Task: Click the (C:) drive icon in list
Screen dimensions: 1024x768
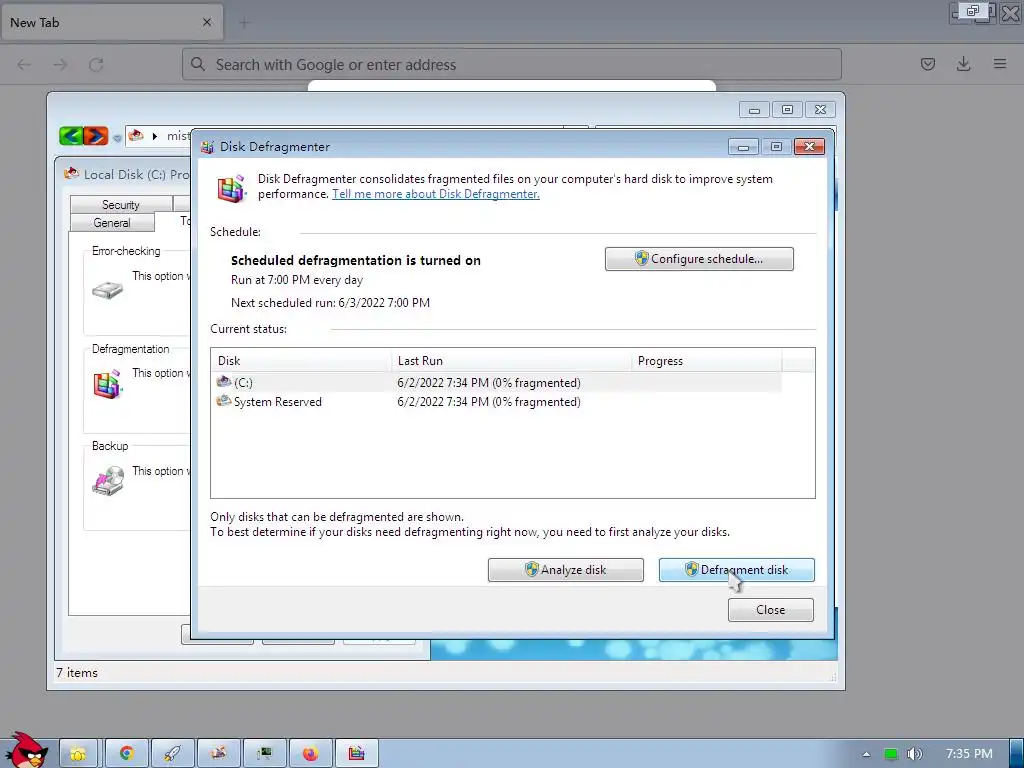Action: [x=224, y=381]
